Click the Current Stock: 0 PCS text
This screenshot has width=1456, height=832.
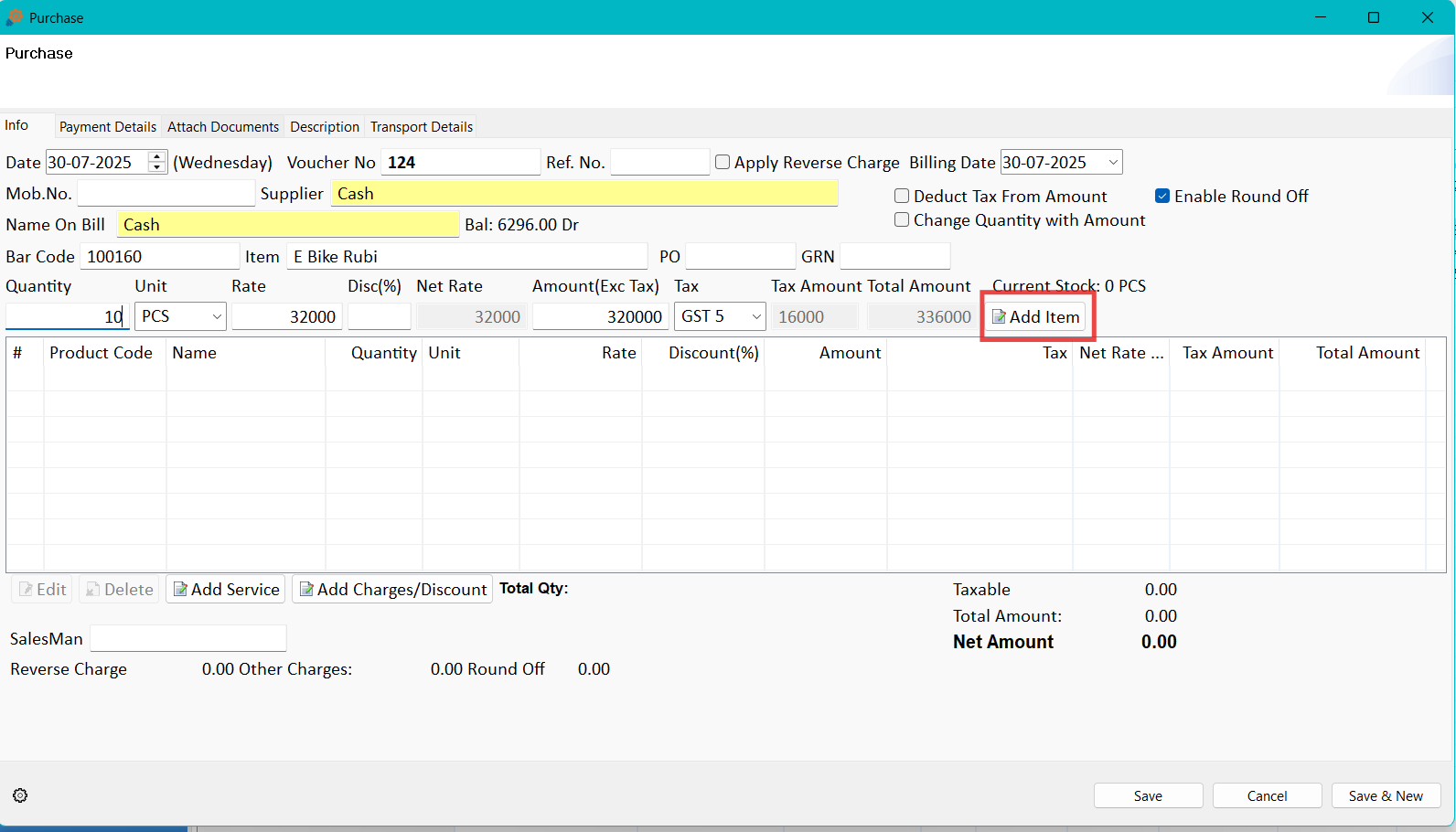(x=1069, y=286)
